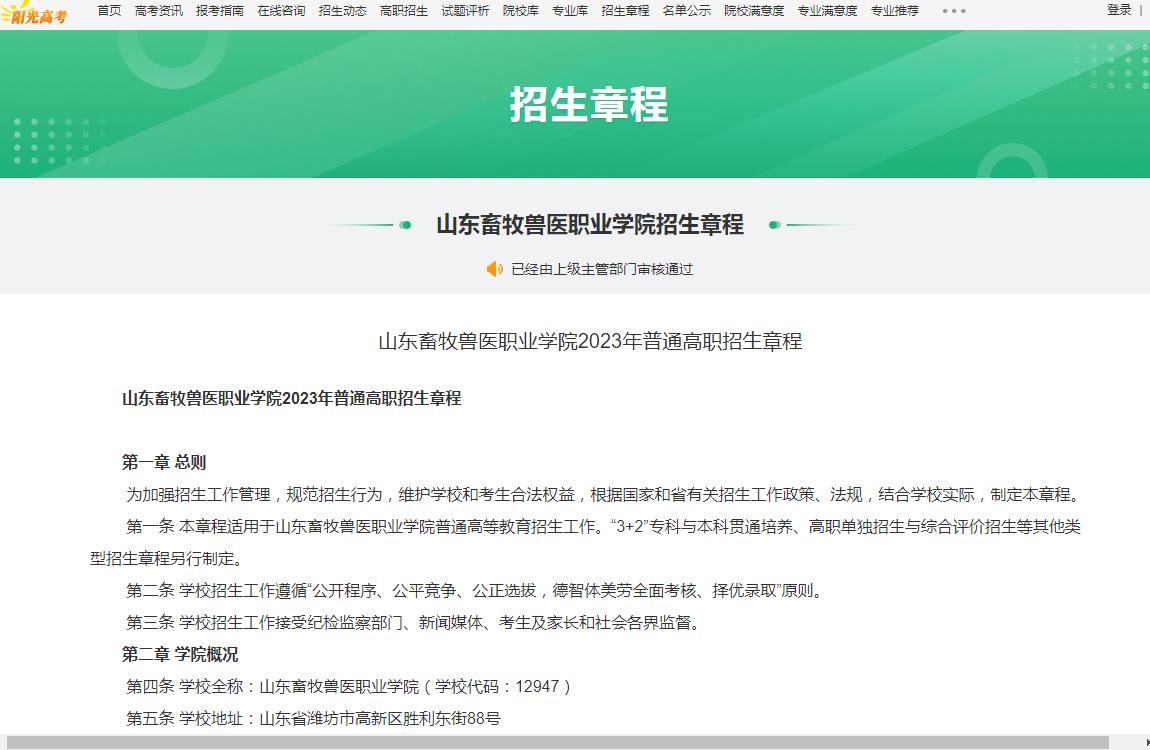Click the banner title 招生章程
Screen dimensions: 1150x750
click(589, 104)
